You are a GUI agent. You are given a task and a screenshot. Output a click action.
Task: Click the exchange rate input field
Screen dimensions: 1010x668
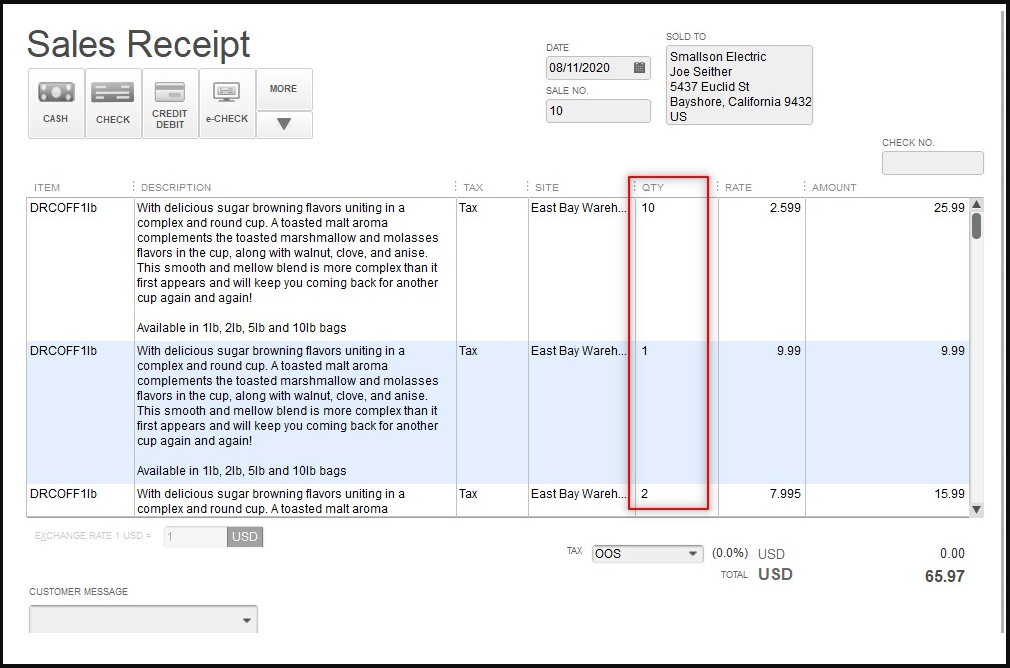[195, 537]
